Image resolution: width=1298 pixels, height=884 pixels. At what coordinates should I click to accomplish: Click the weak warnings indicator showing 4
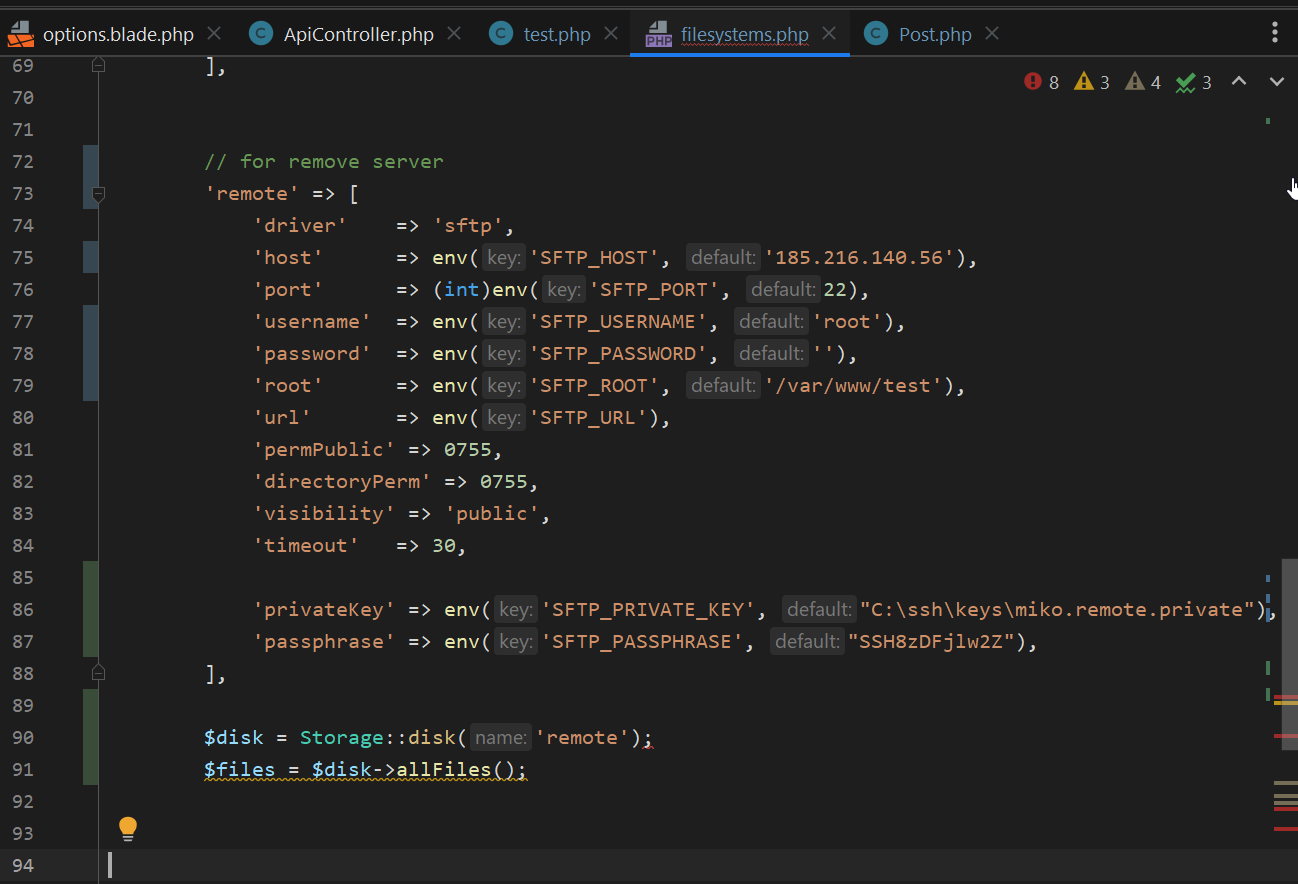tap(1143, 82)
